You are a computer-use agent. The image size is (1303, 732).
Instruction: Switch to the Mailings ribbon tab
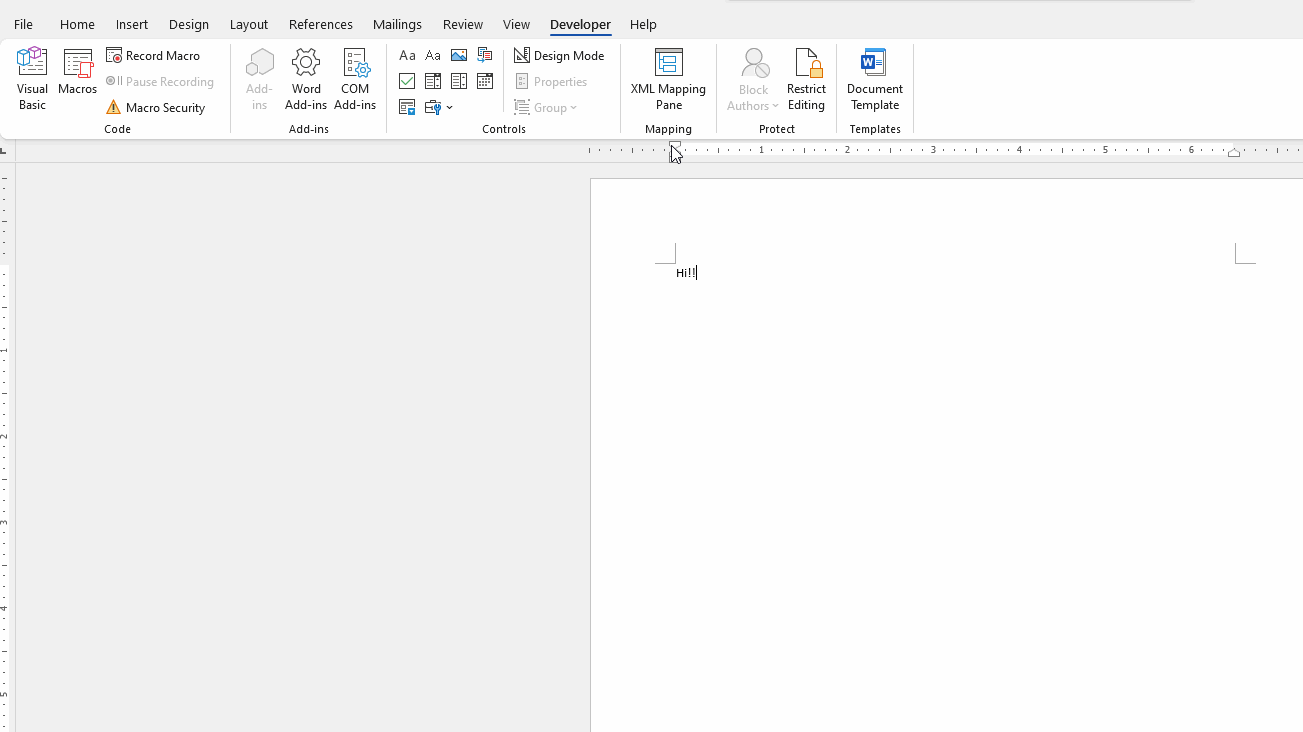coord(397,24)
